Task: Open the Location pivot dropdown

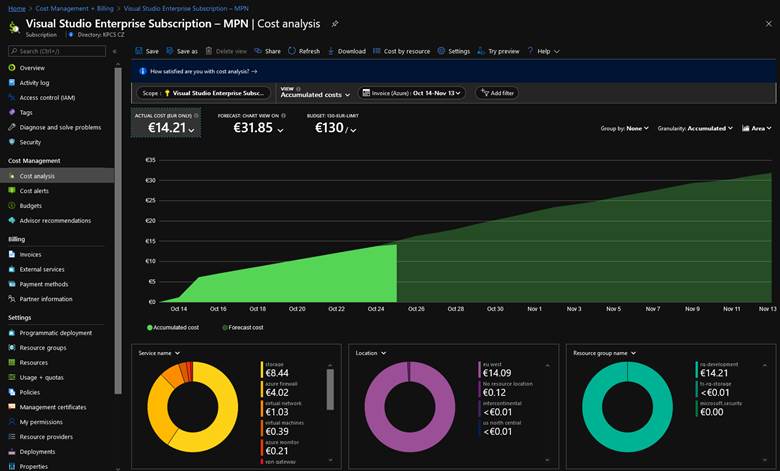Action: click(x=371, y=353)
